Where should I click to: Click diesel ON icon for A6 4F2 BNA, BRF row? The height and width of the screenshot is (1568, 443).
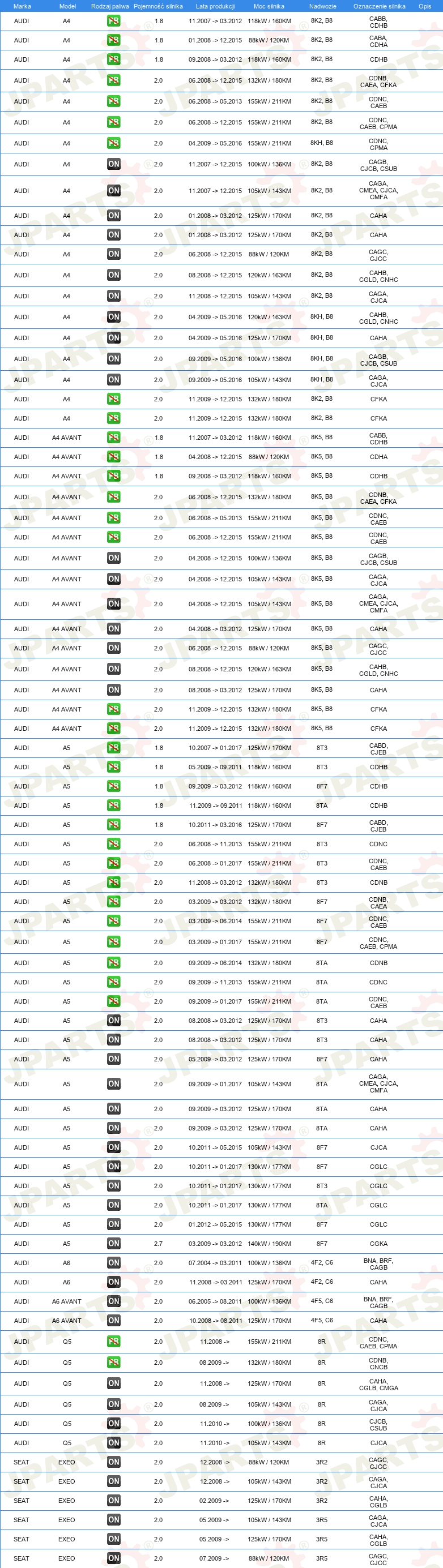coord(113,1263)
